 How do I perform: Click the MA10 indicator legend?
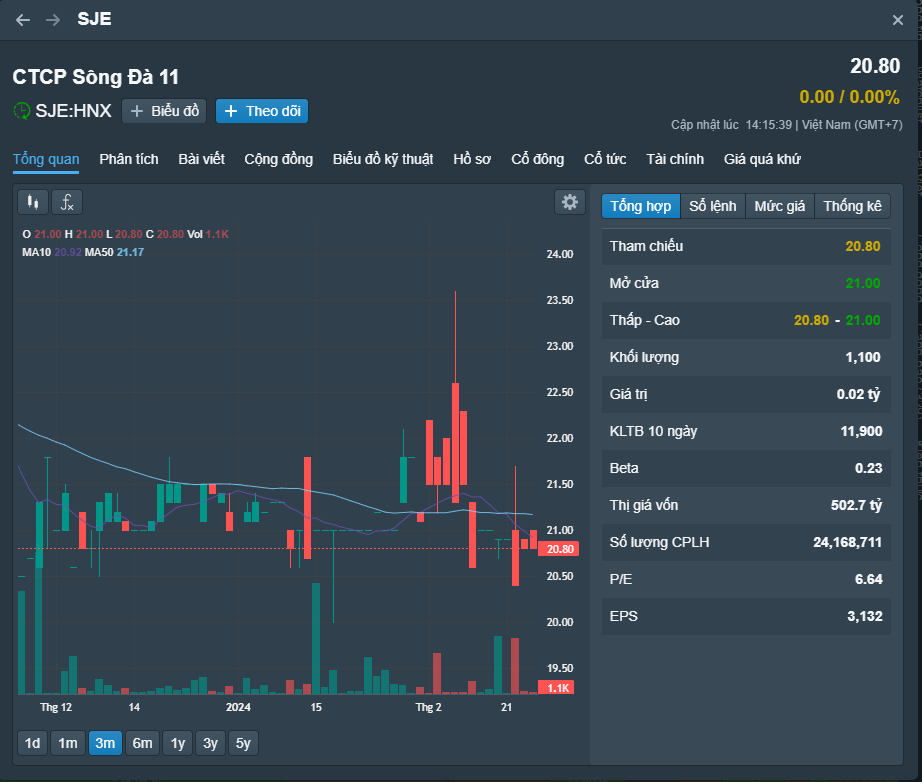click(52, 252)
